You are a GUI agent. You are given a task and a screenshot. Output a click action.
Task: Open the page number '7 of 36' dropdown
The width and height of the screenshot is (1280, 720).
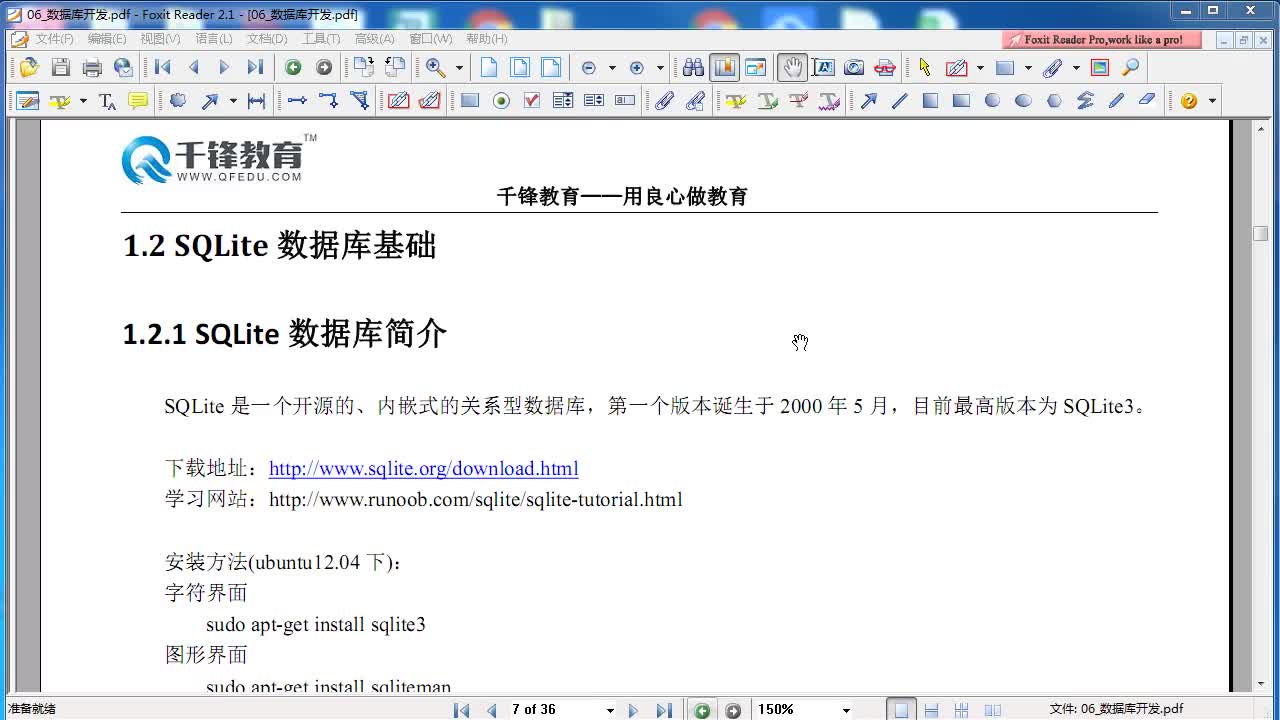[610, 710]
